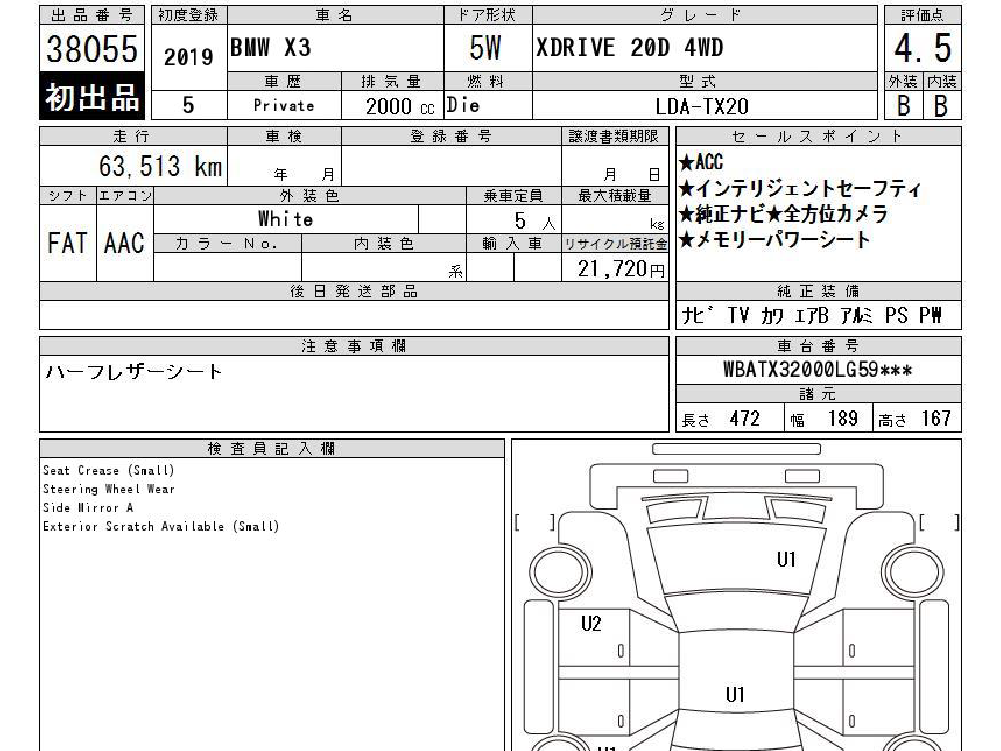The image size is (1001, 751).
Task: Click the Seat Crease (Small) remark
Action: click(x=109, y=471)
